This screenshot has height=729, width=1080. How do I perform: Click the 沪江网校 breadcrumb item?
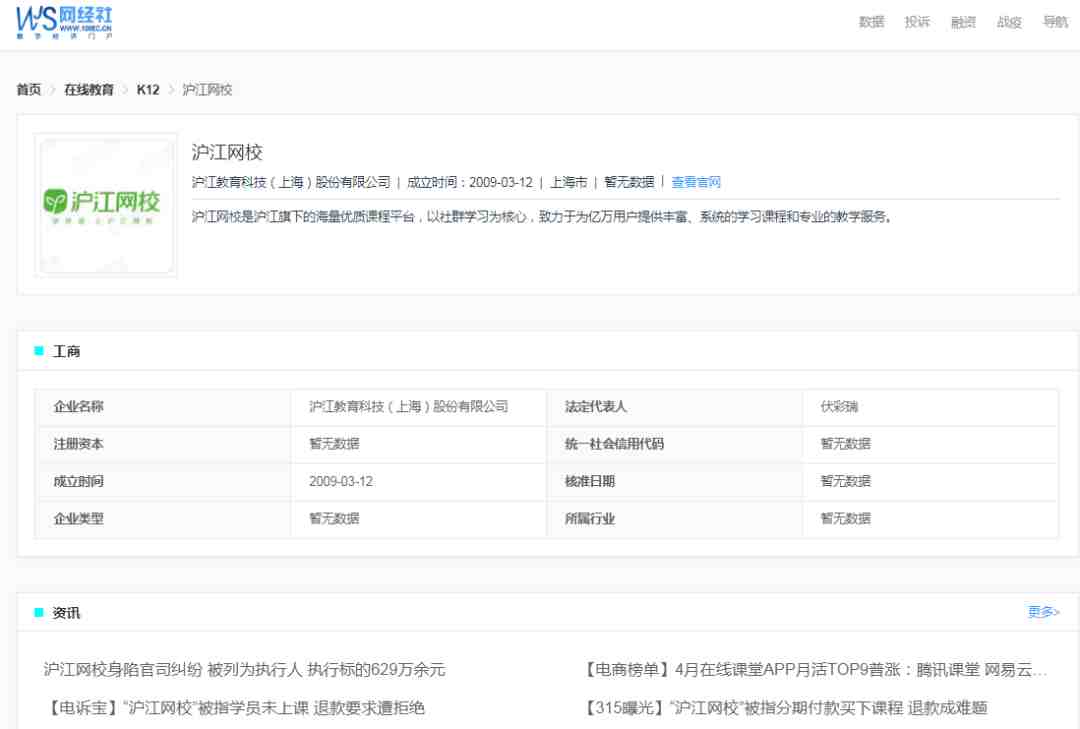[x=207, y=90]
